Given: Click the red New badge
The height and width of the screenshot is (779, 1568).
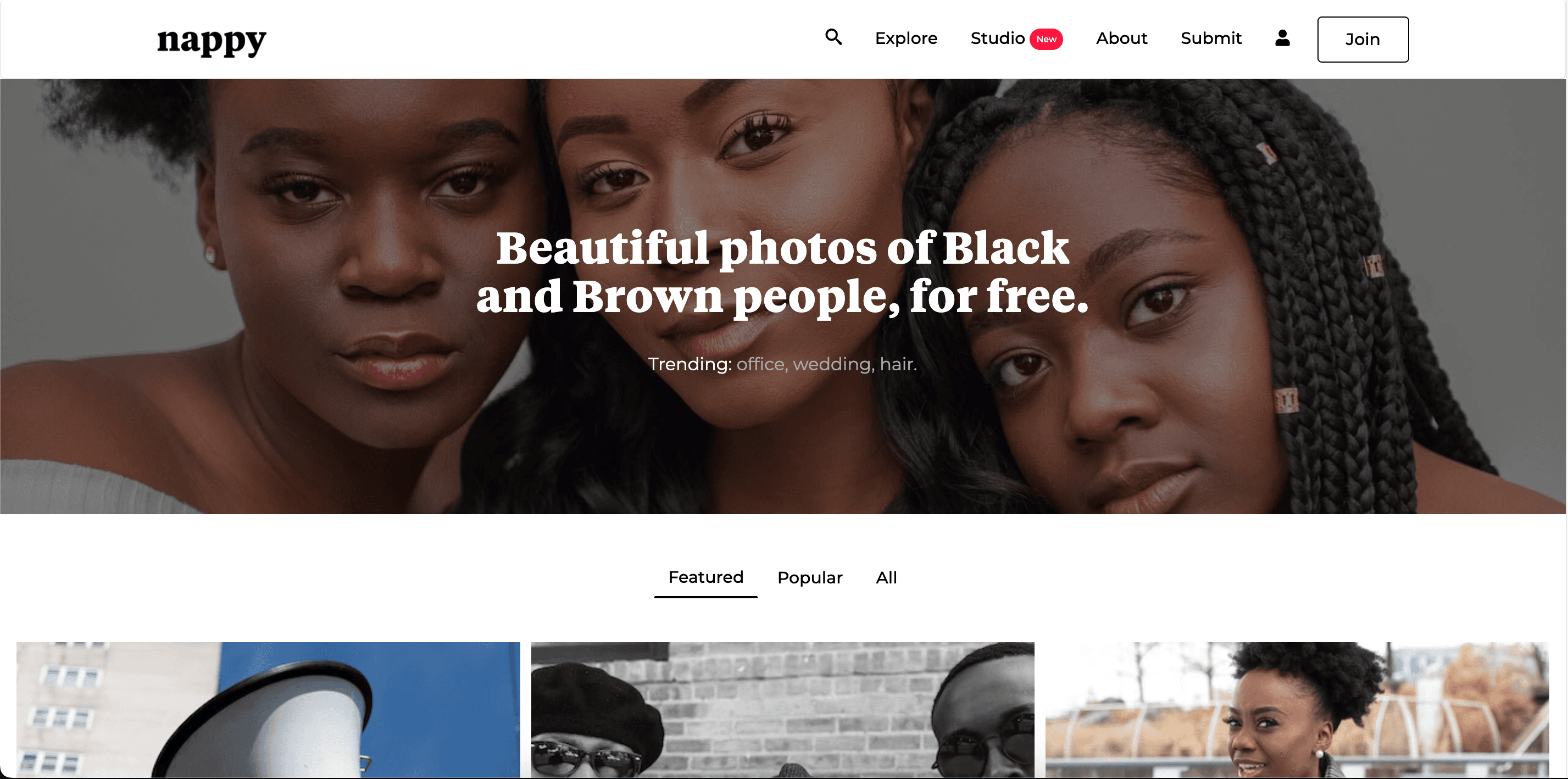Looking at the screenshot, I should click(x=1046, y=39).
